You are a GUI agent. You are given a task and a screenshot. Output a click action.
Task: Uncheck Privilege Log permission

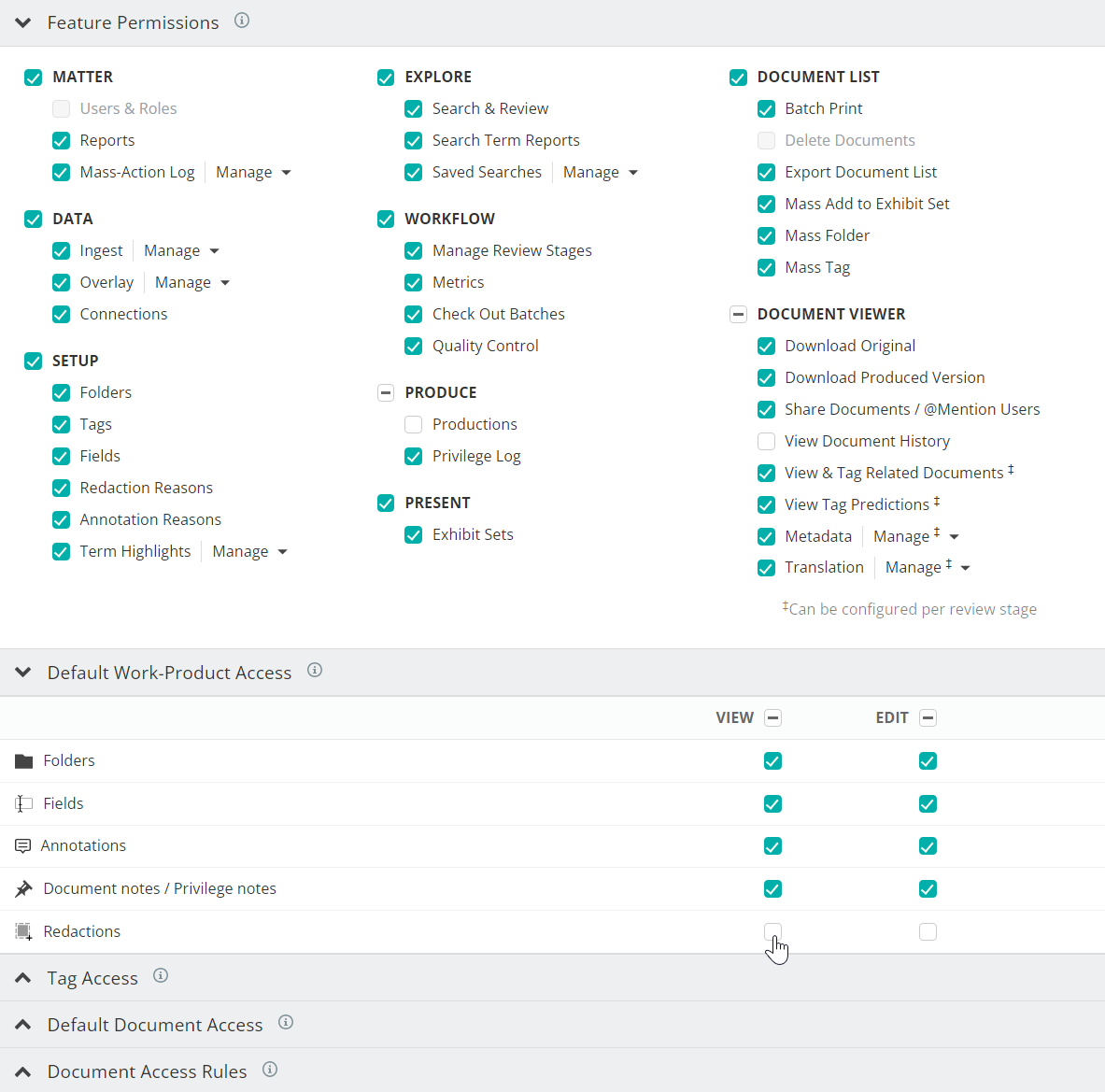point(414,457)
